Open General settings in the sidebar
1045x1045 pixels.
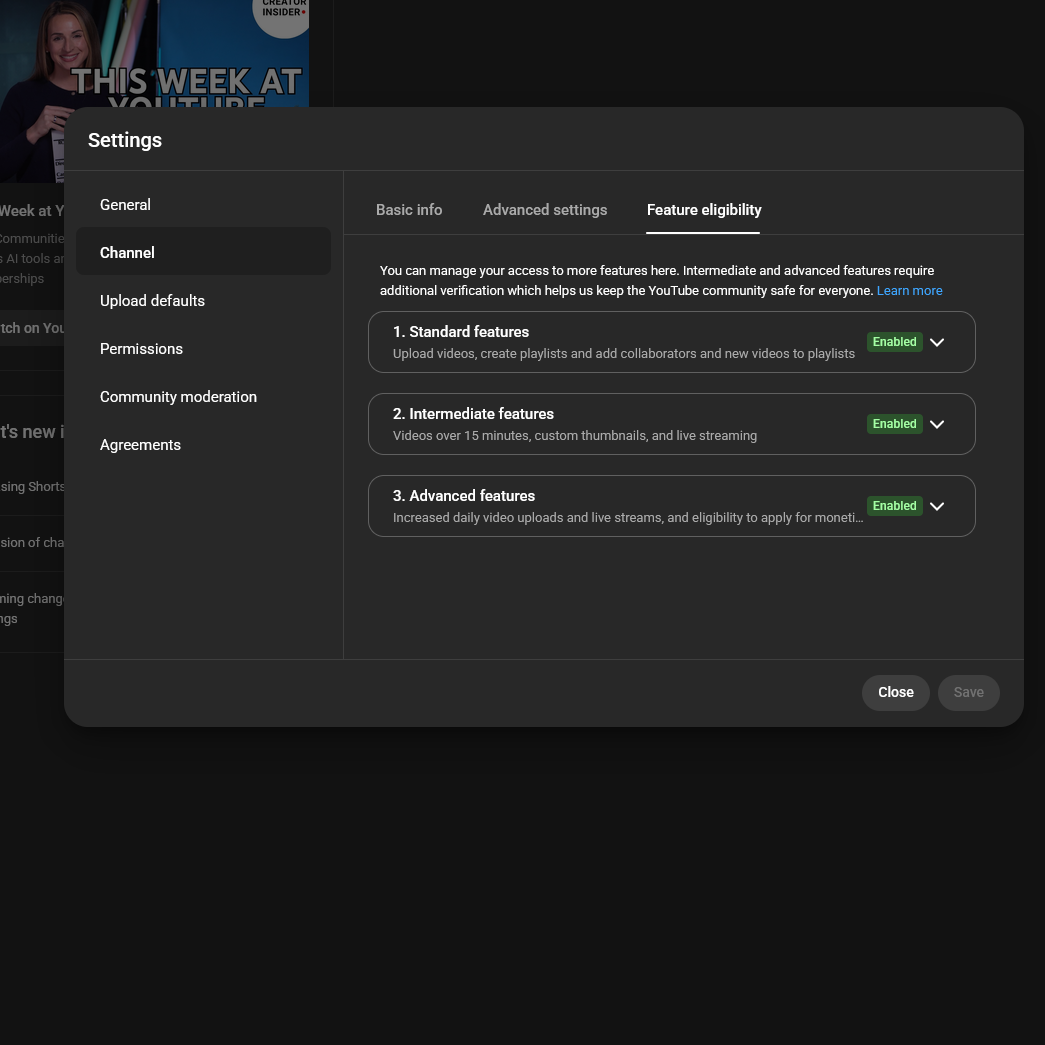tap(126, 205)
